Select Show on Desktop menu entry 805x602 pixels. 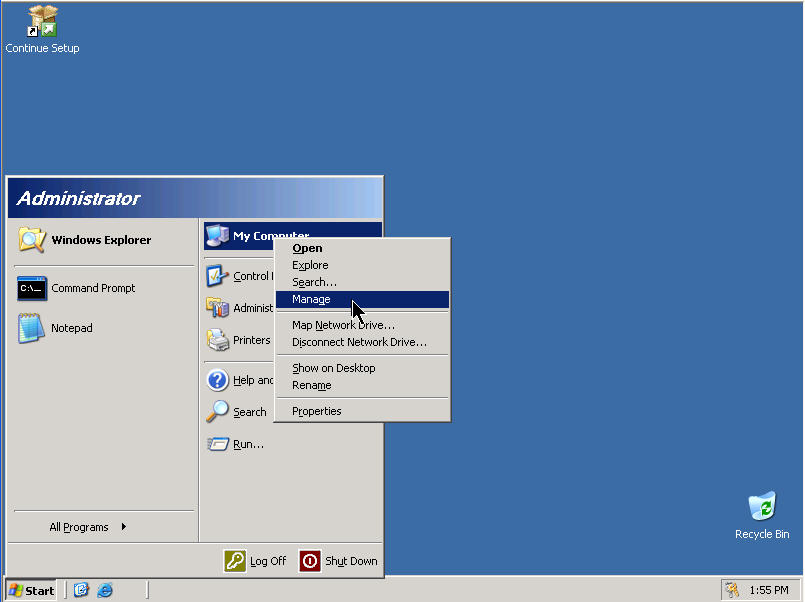coord(362,368)
